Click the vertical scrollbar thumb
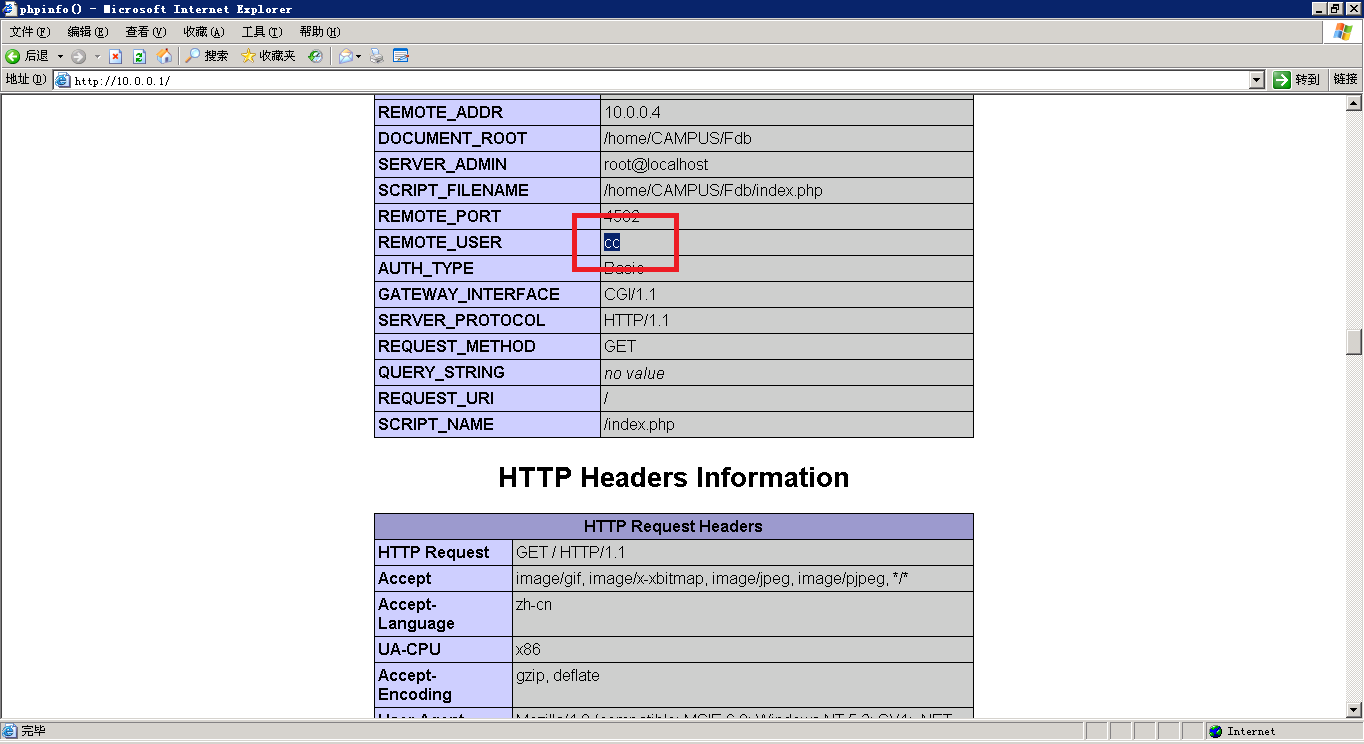This screenshot has height=744, width=1364. tap(1354, 341)
